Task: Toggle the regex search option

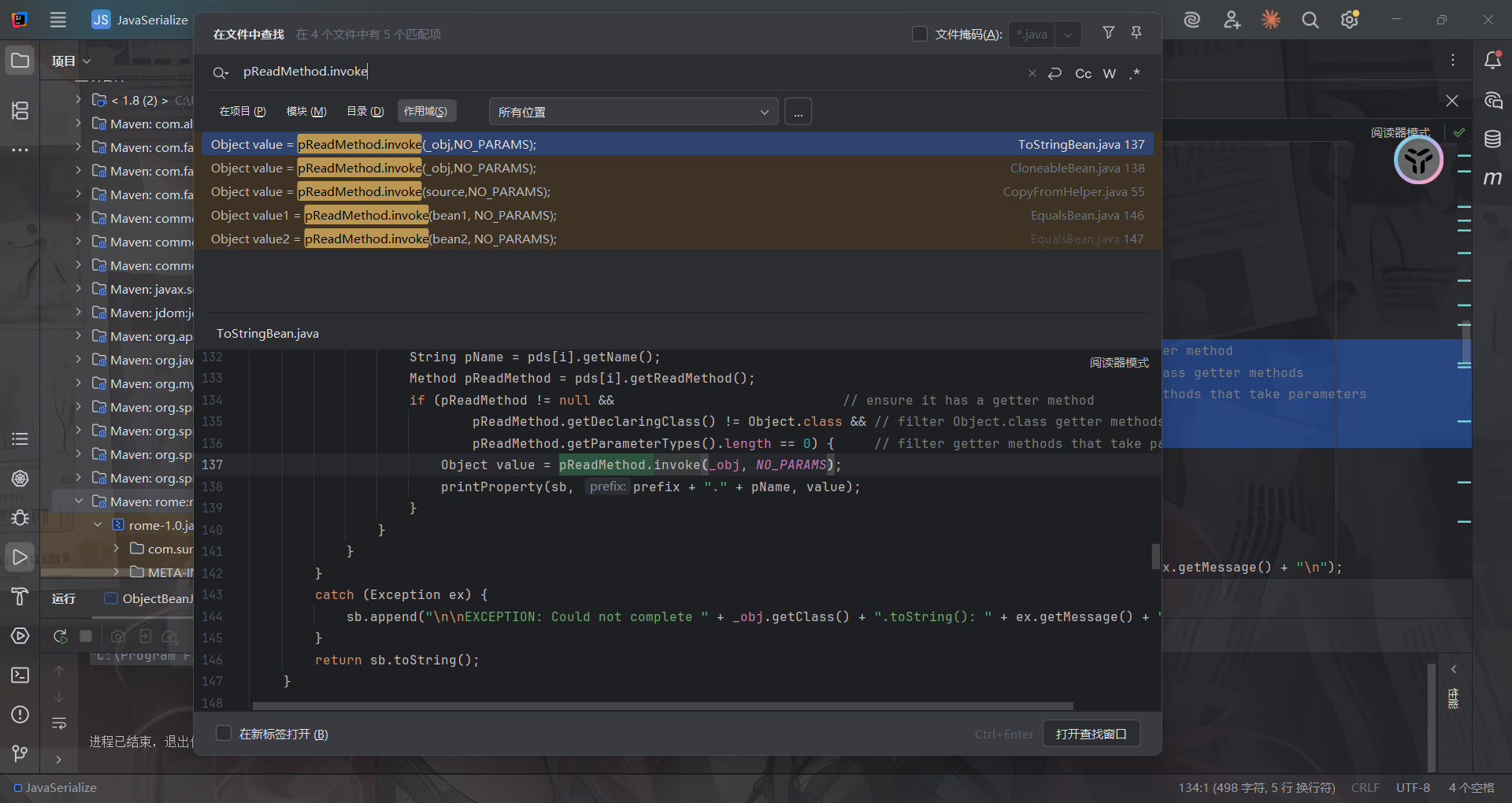Action: pos(1135,73)
